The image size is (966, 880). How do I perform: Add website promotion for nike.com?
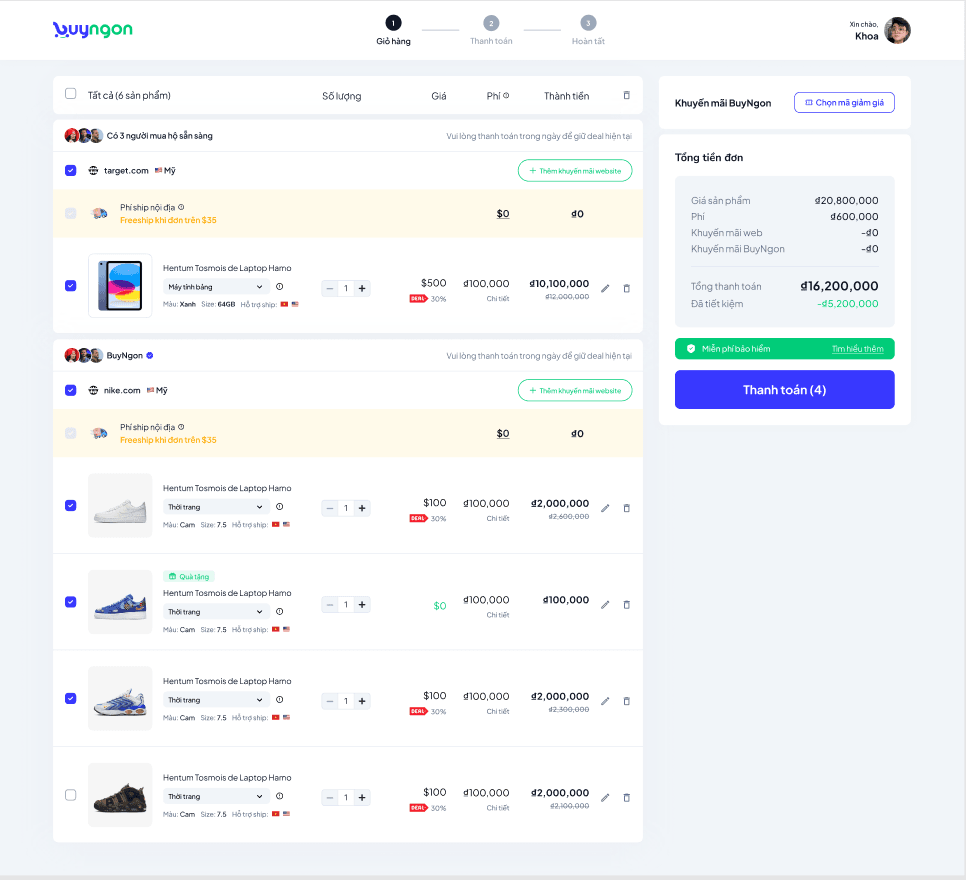click(x=575, y=390)
